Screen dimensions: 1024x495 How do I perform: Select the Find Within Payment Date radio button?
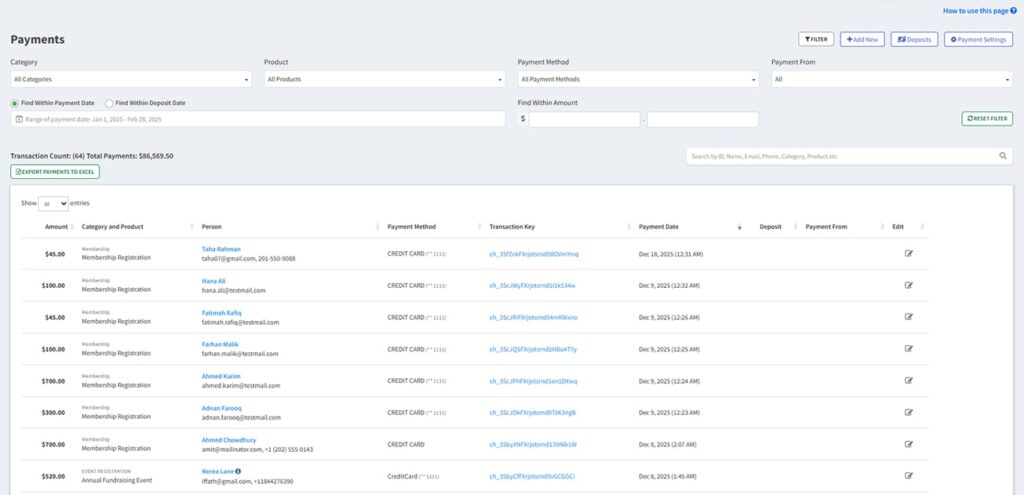14,103
